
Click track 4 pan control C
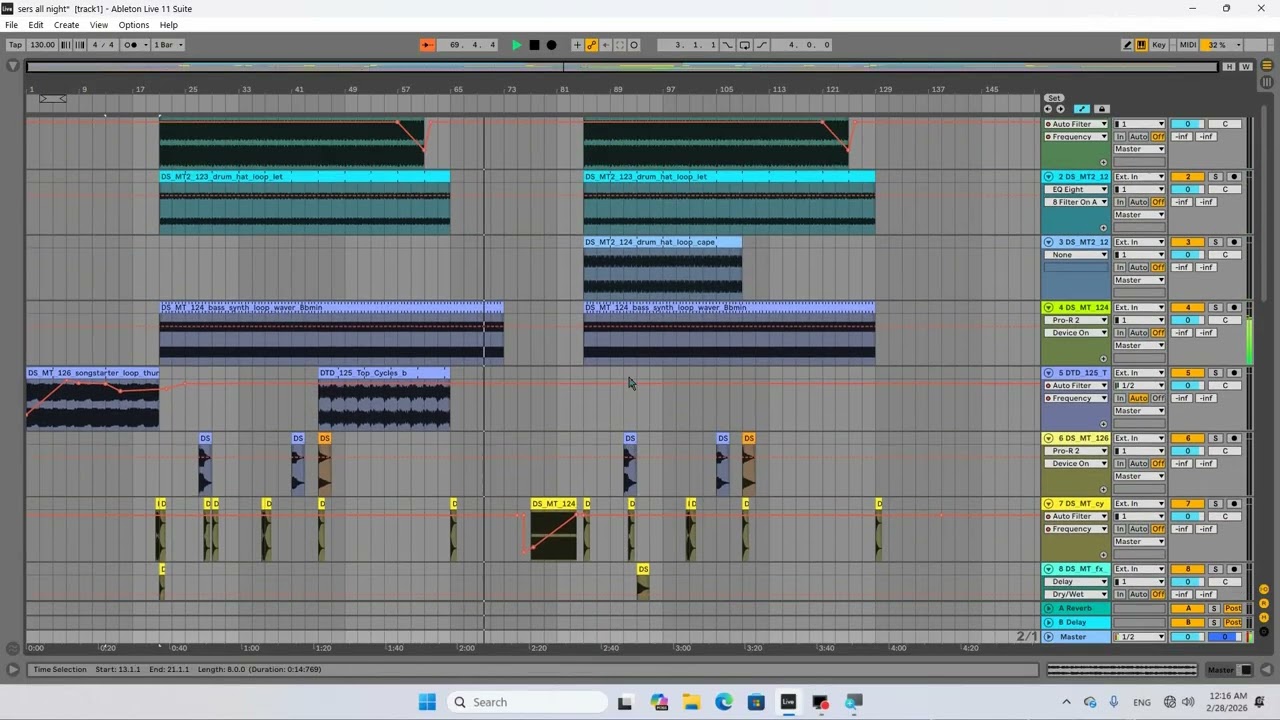point(1225,320)
